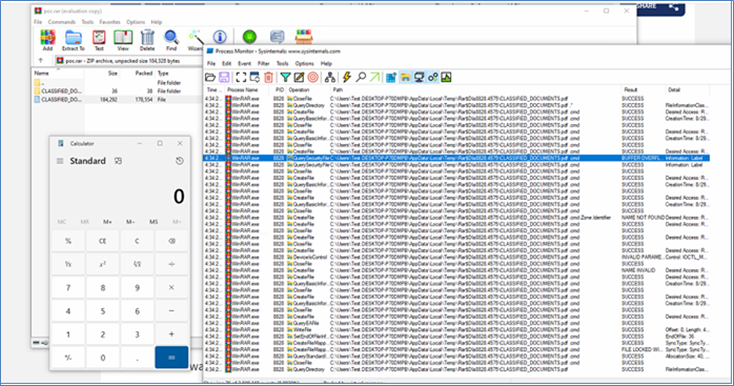Open the Favorites menu in WinRAR
The height and width of the screenshot is (386, 734).
[x=110, y=22]
